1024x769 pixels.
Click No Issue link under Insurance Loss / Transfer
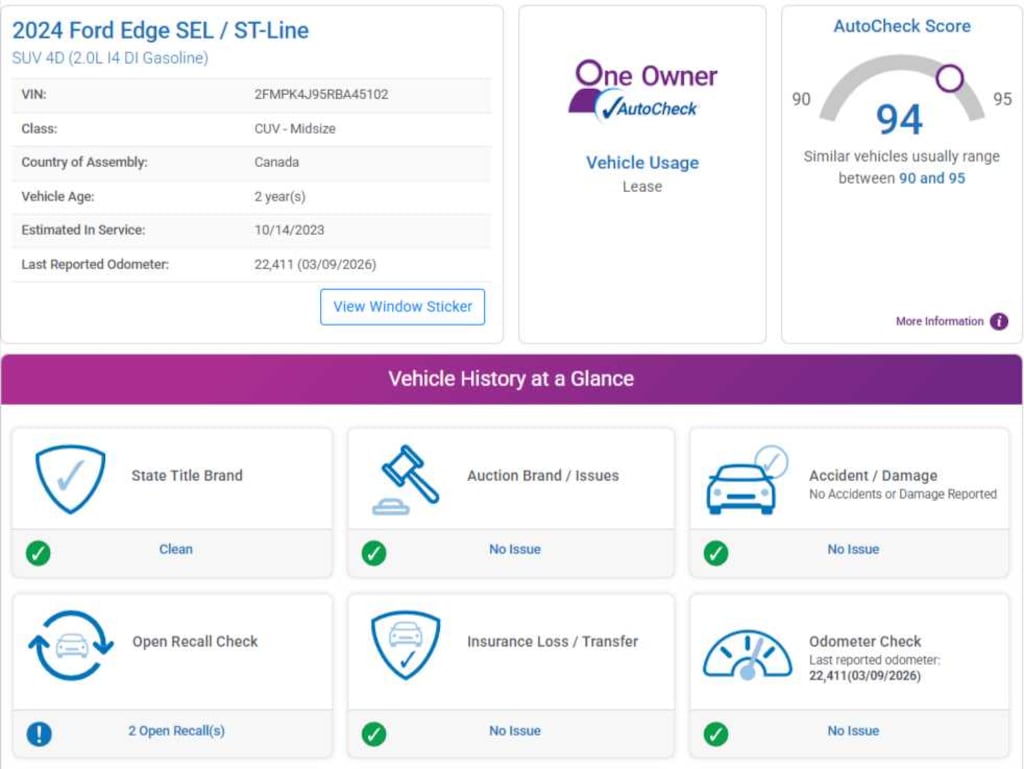point(514,731)
